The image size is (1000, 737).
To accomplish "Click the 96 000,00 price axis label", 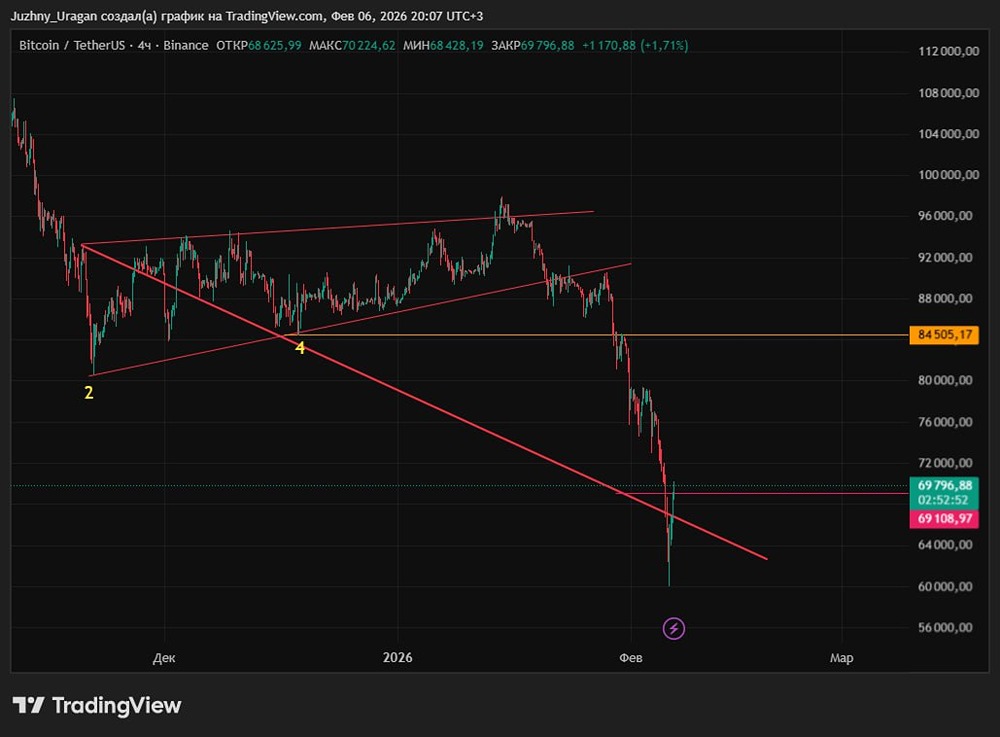I will tap(945, 215).
